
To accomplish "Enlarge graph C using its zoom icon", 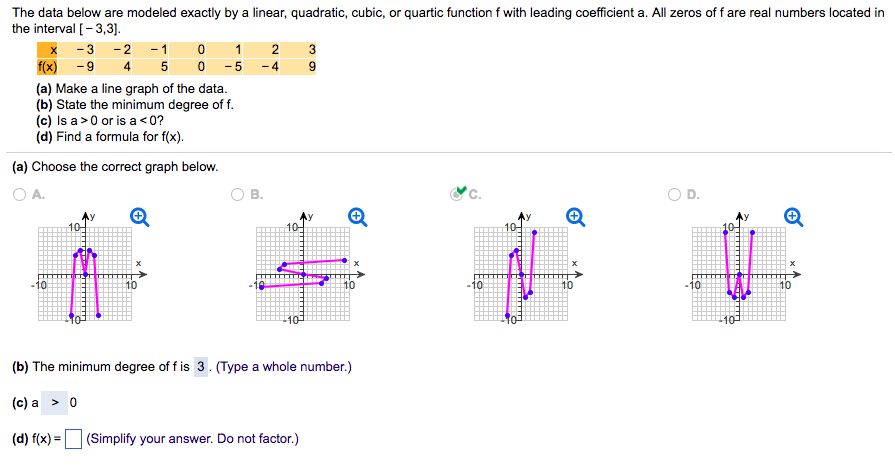I will (x=574, y=215).
